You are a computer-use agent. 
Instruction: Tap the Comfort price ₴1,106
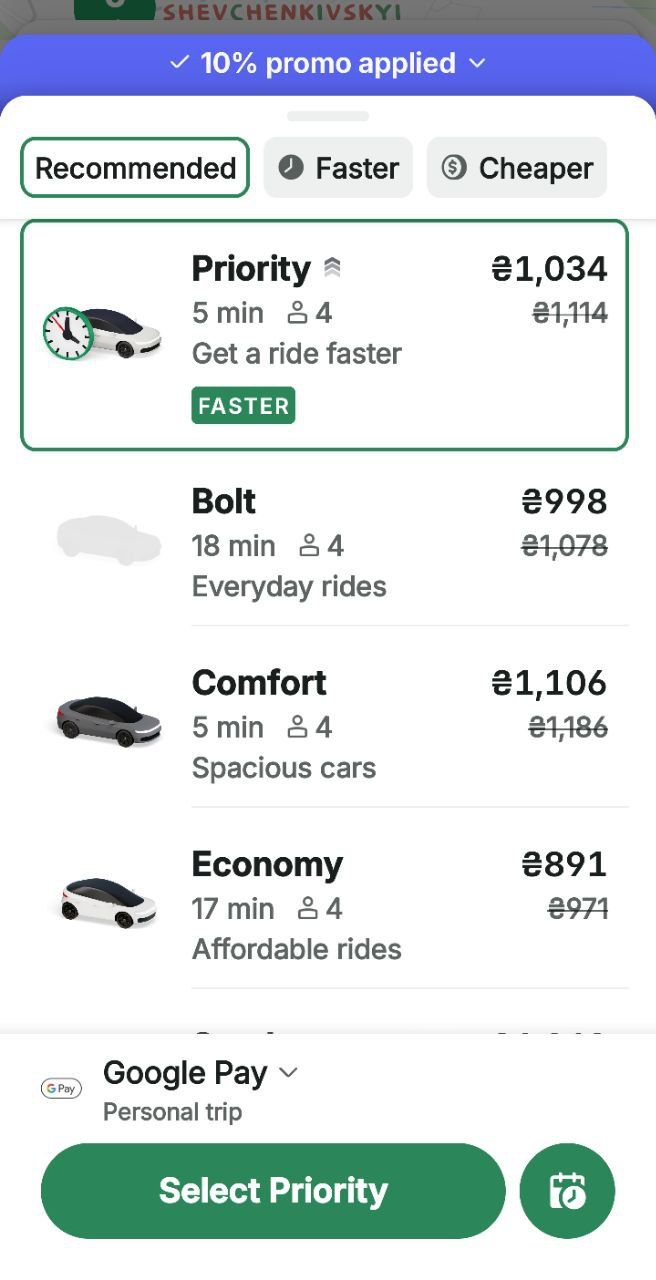tap(549, 683)
